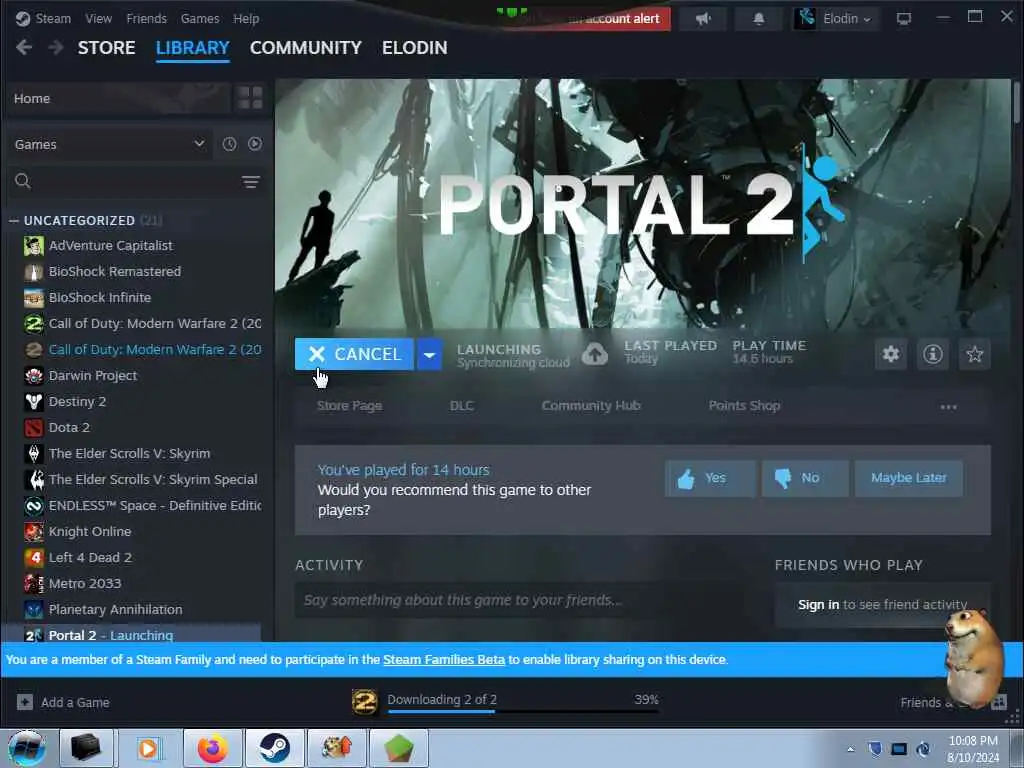The height and width of the screenshot is (768, 1024).
Task: Go to the STORE tab
Action: (106, 48)
